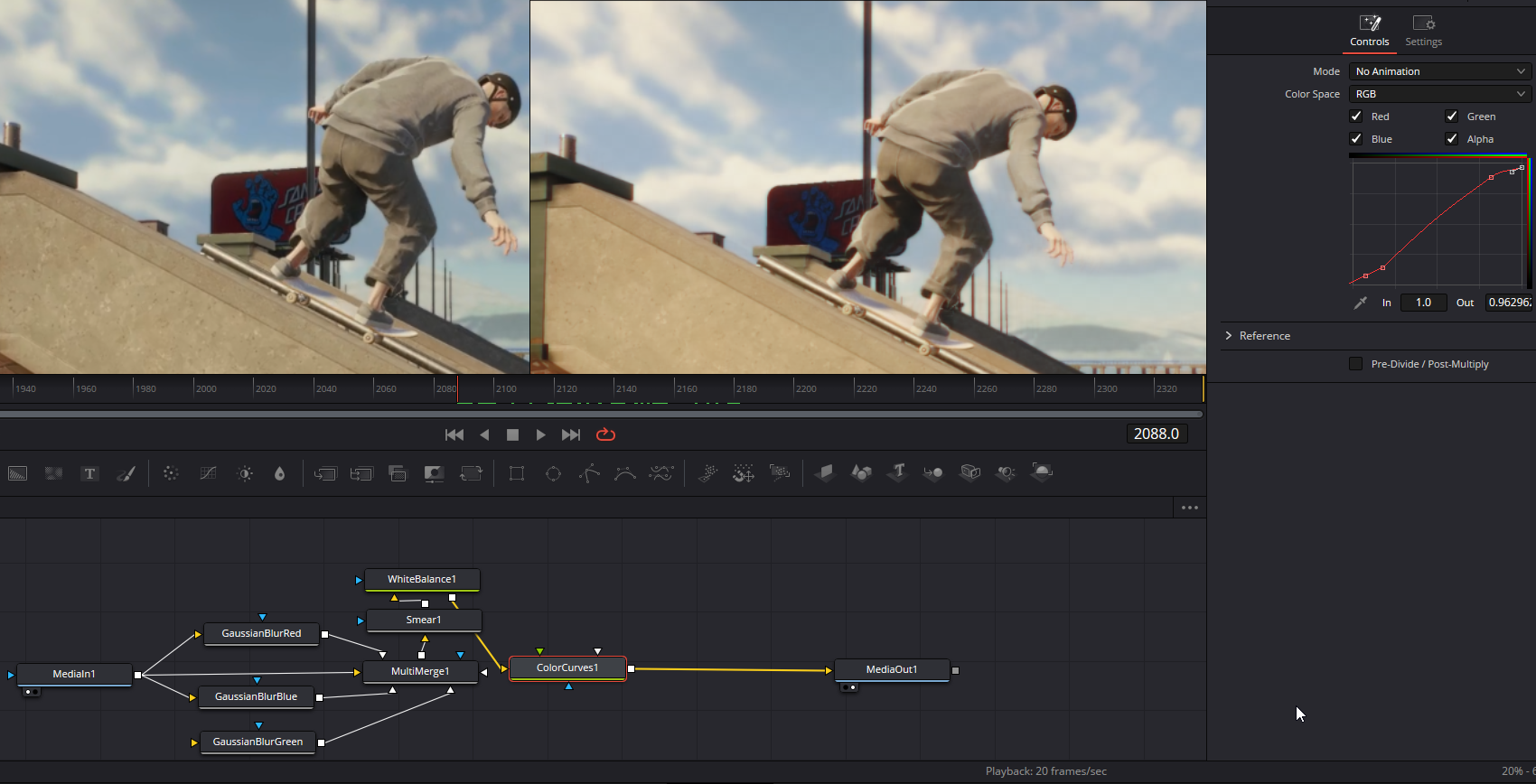
Task: Toggle the red loop playback button
Action: click(x=605, y=434)
